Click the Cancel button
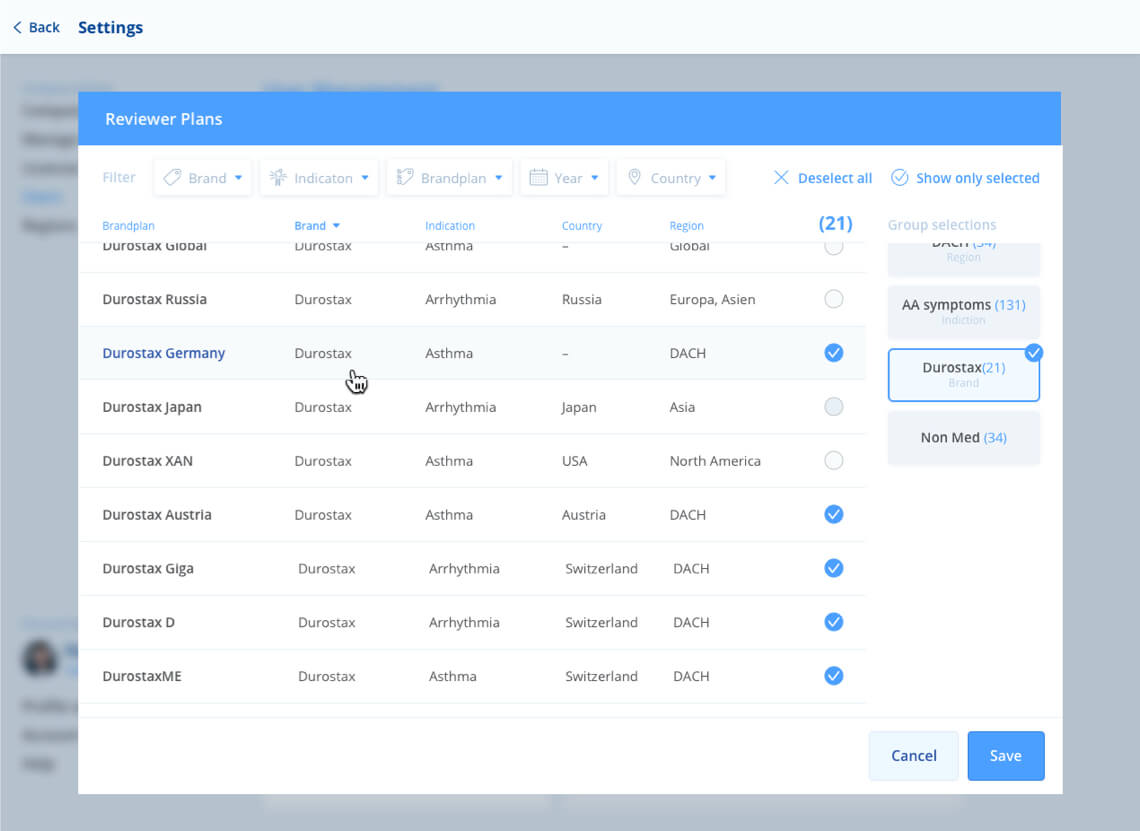The height and width of the screenshot is (831, 1140). coord(913,756)
